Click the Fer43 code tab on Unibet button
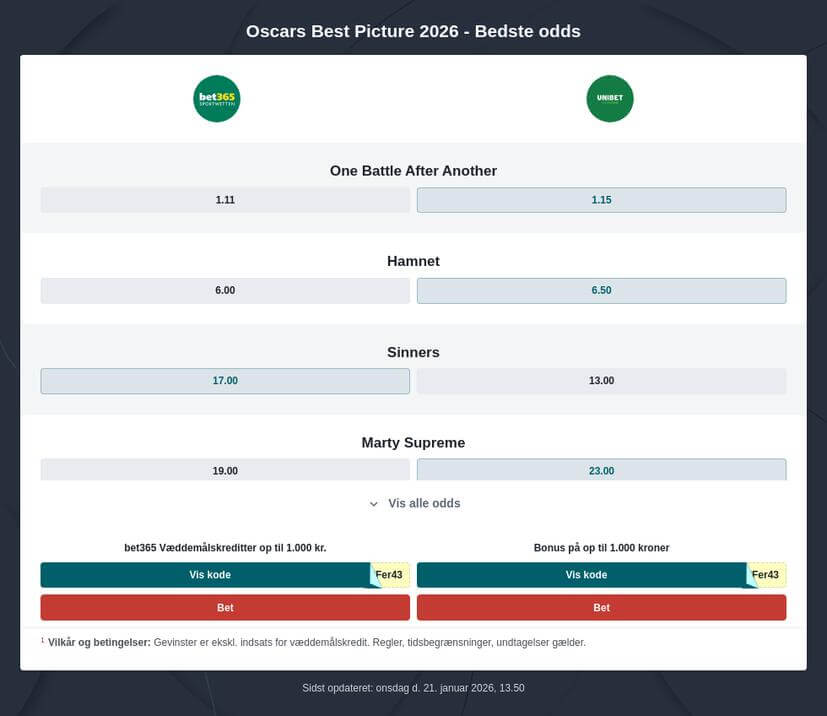This screenshot has width=827, height=716. pos(764,574)
